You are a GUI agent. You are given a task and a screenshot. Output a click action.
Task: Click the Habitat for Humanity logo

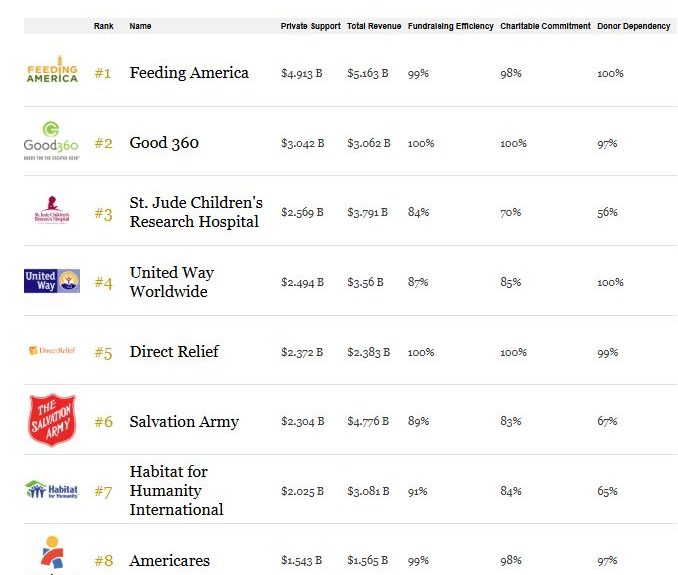52,490
